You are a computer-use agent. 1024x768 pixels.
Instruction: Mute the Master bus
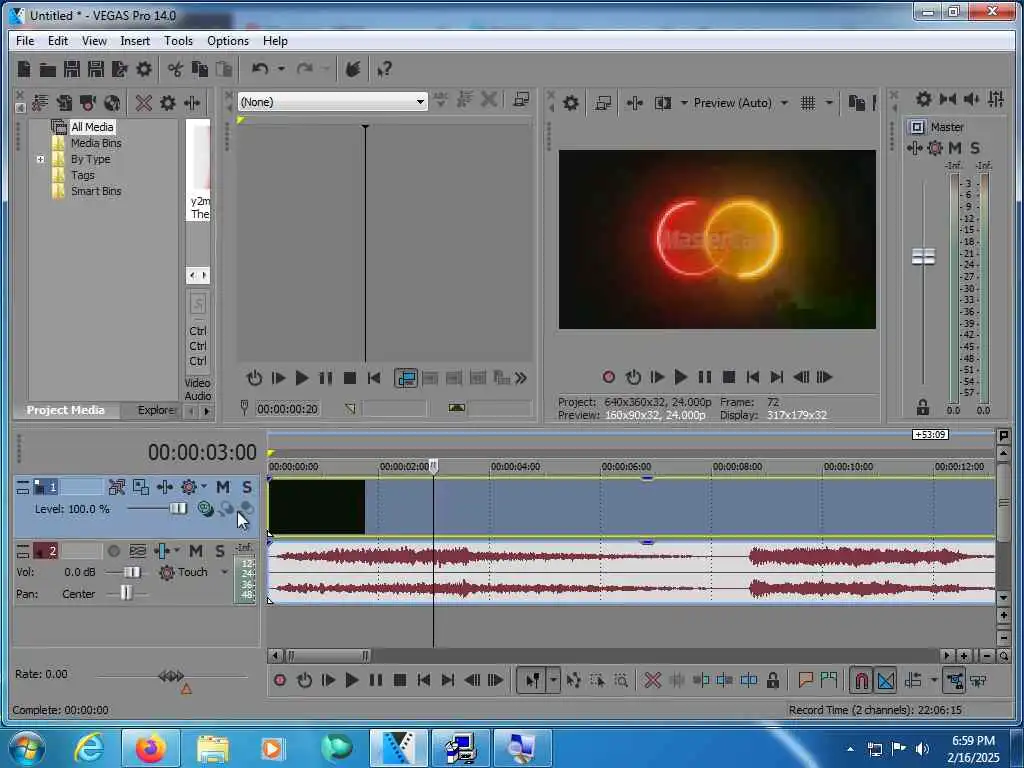pyautogui.click(x=955, y=148)
